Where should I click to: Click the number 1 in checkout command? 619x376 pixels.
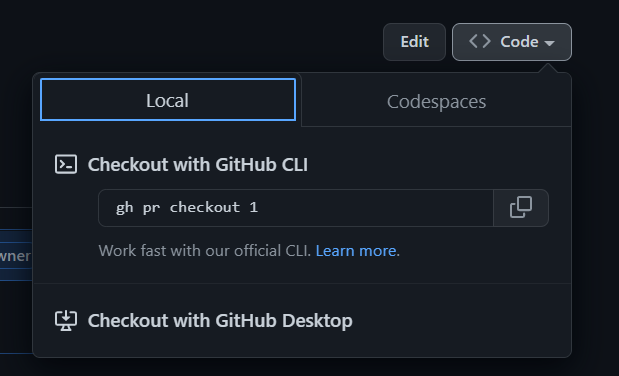(x=253, y=207)
